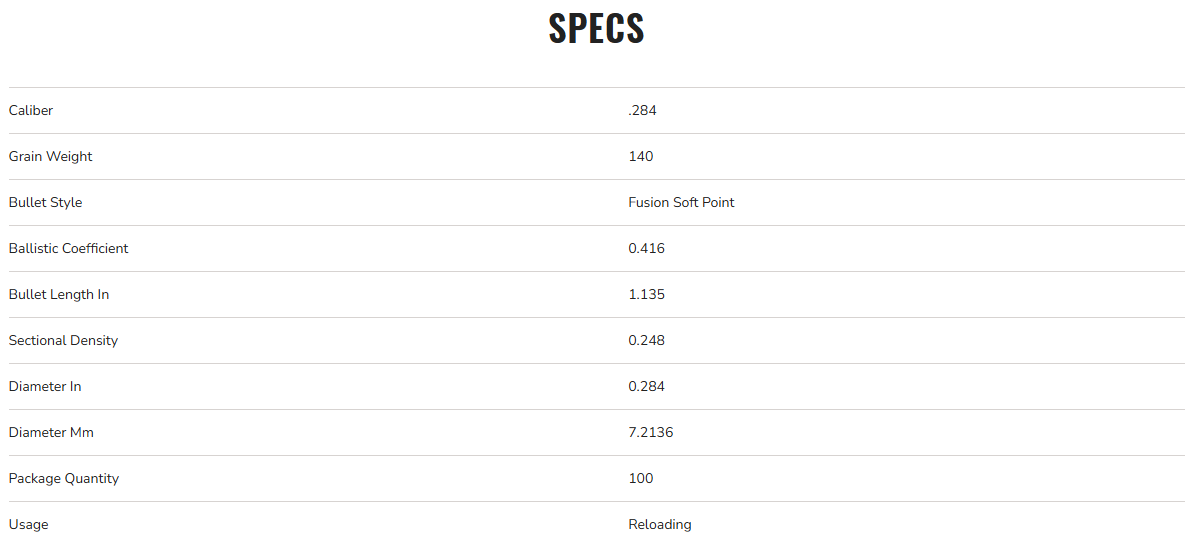
Task: Click the 100 package quantity value
Action: (640, 478)
